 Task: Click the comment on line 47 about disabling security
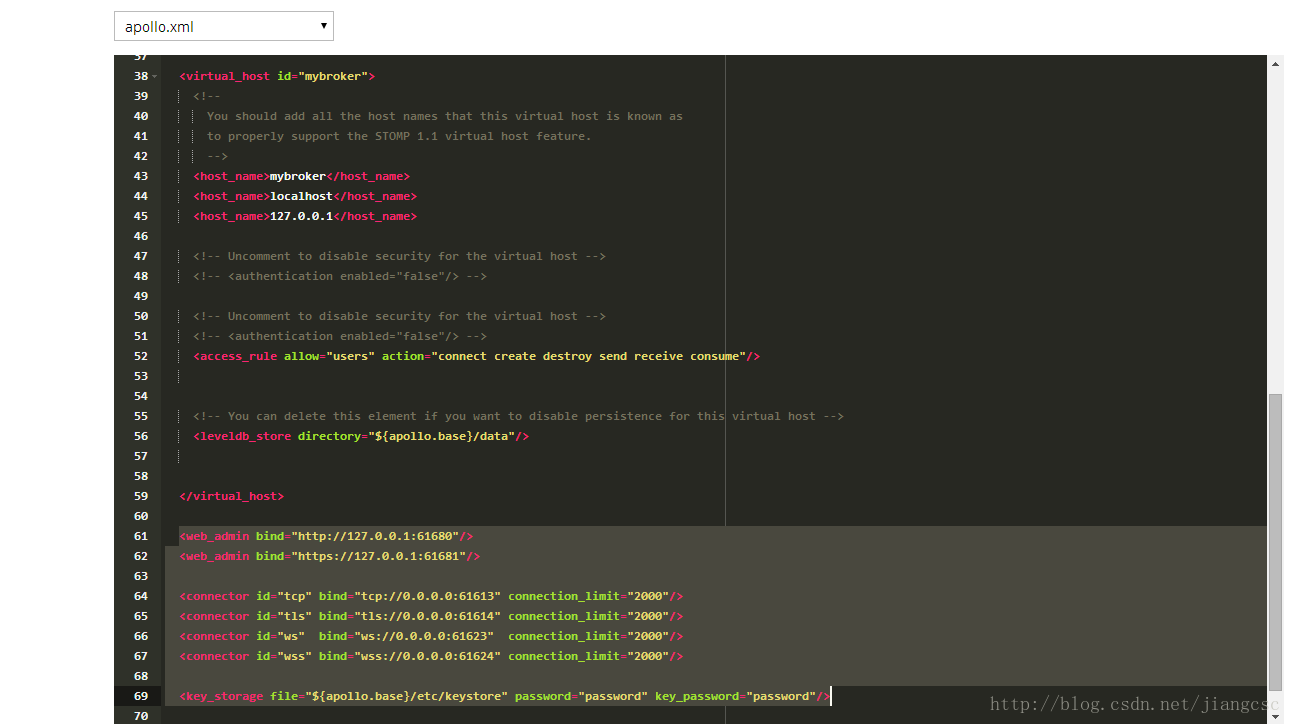point(399,256)
